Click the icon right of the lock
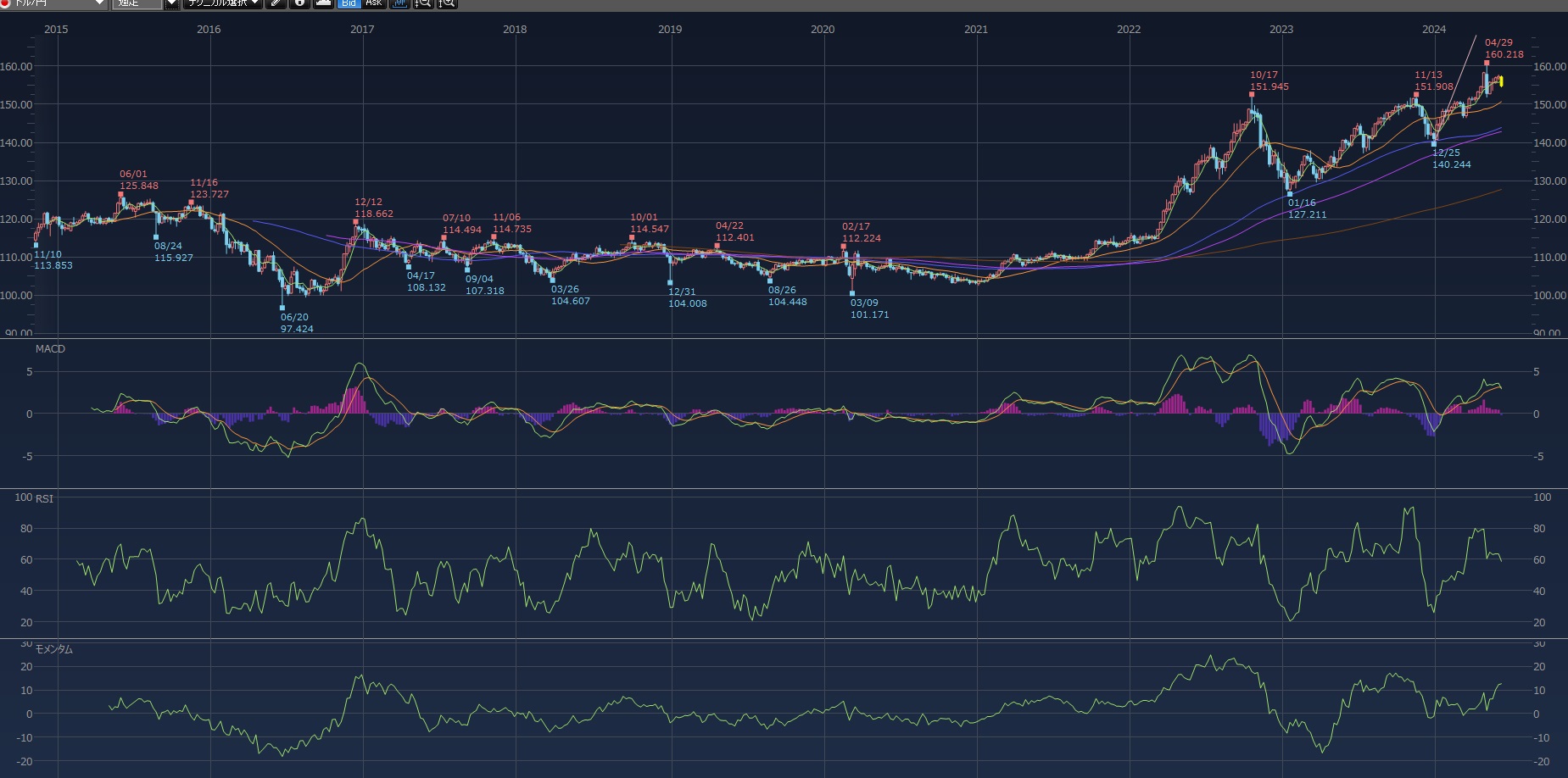This screenshot has width=1568, height=778. pyautogui.click(x=323, y=3)
